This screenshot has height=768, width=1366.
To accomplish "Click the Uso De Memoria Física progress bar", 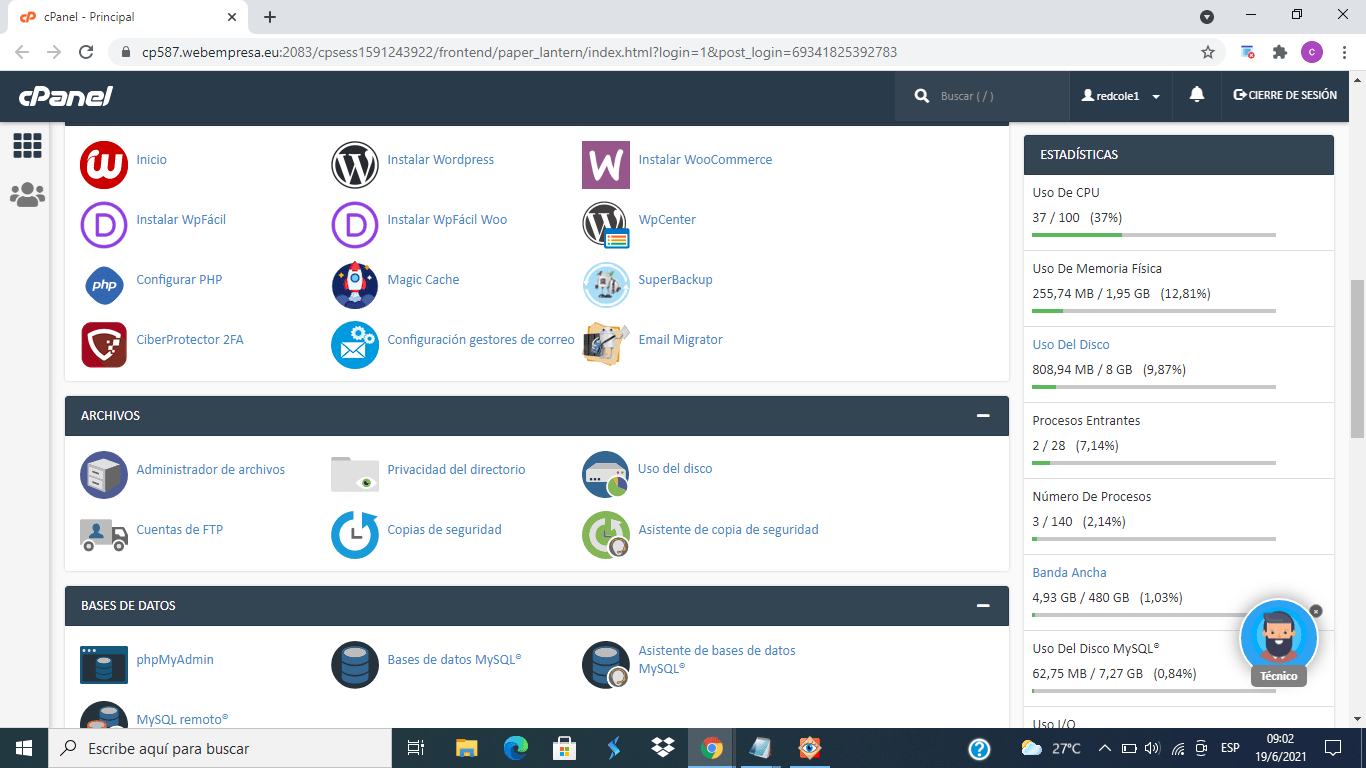I will coord(1154,311).
